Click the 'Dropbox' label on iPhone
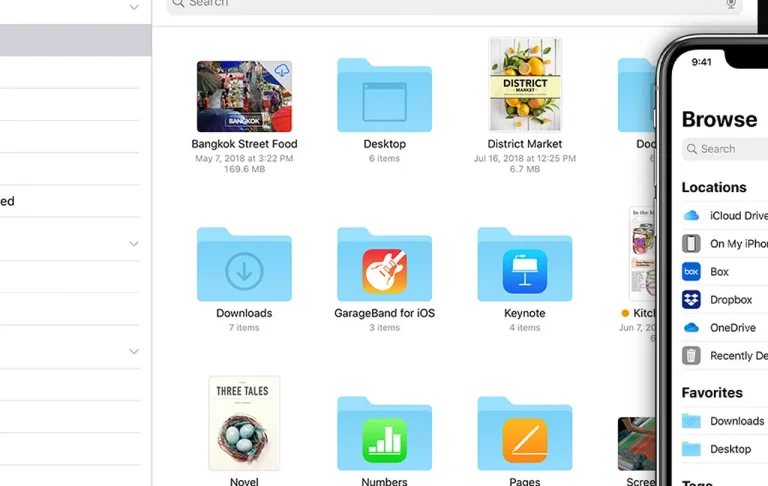Image resolution: width=768 pixels, height=486 pixels. (x=731, y=299)
